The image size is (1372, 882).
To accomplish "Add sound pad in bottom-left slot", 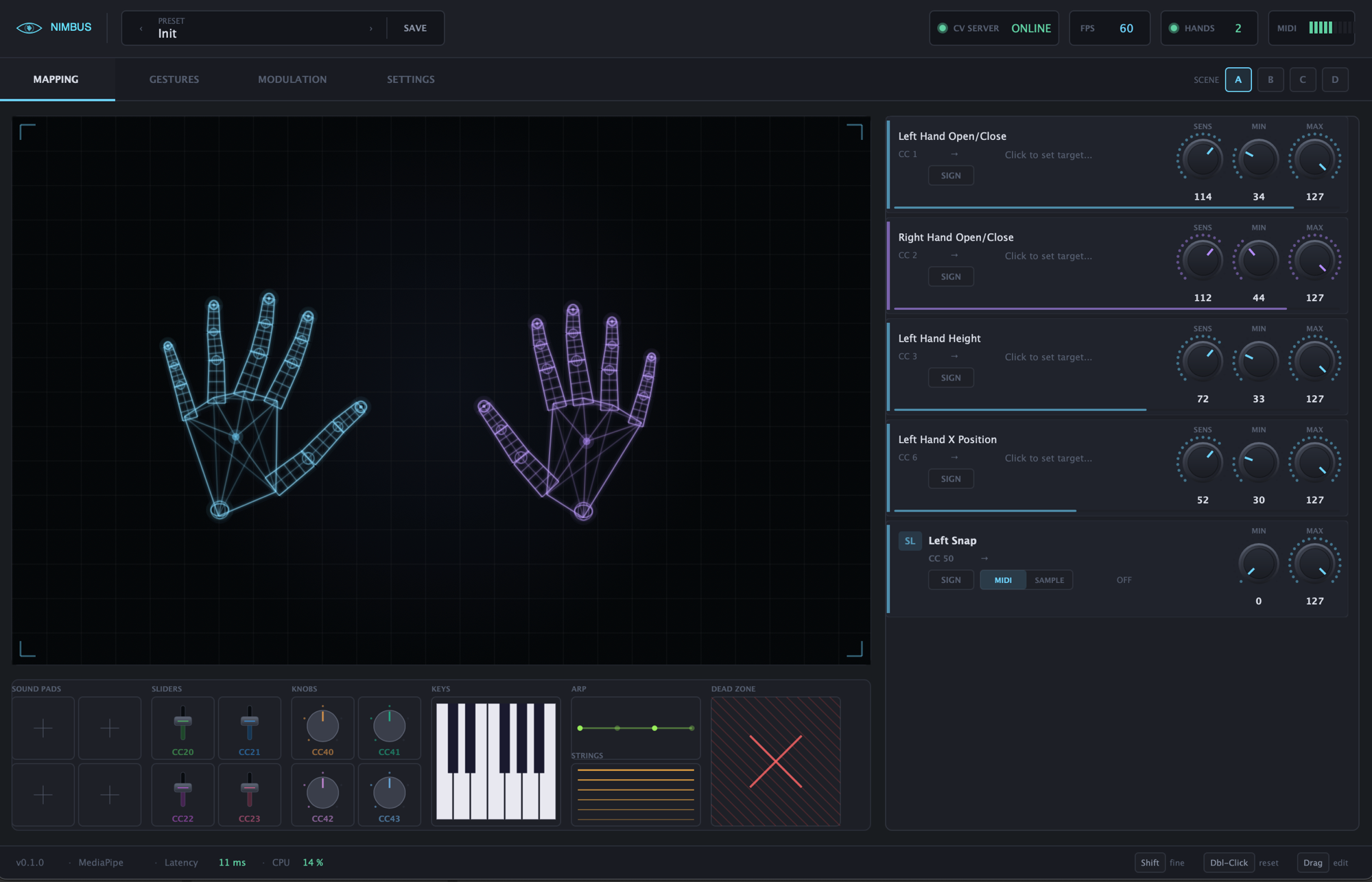I will (x=43, y=795).
